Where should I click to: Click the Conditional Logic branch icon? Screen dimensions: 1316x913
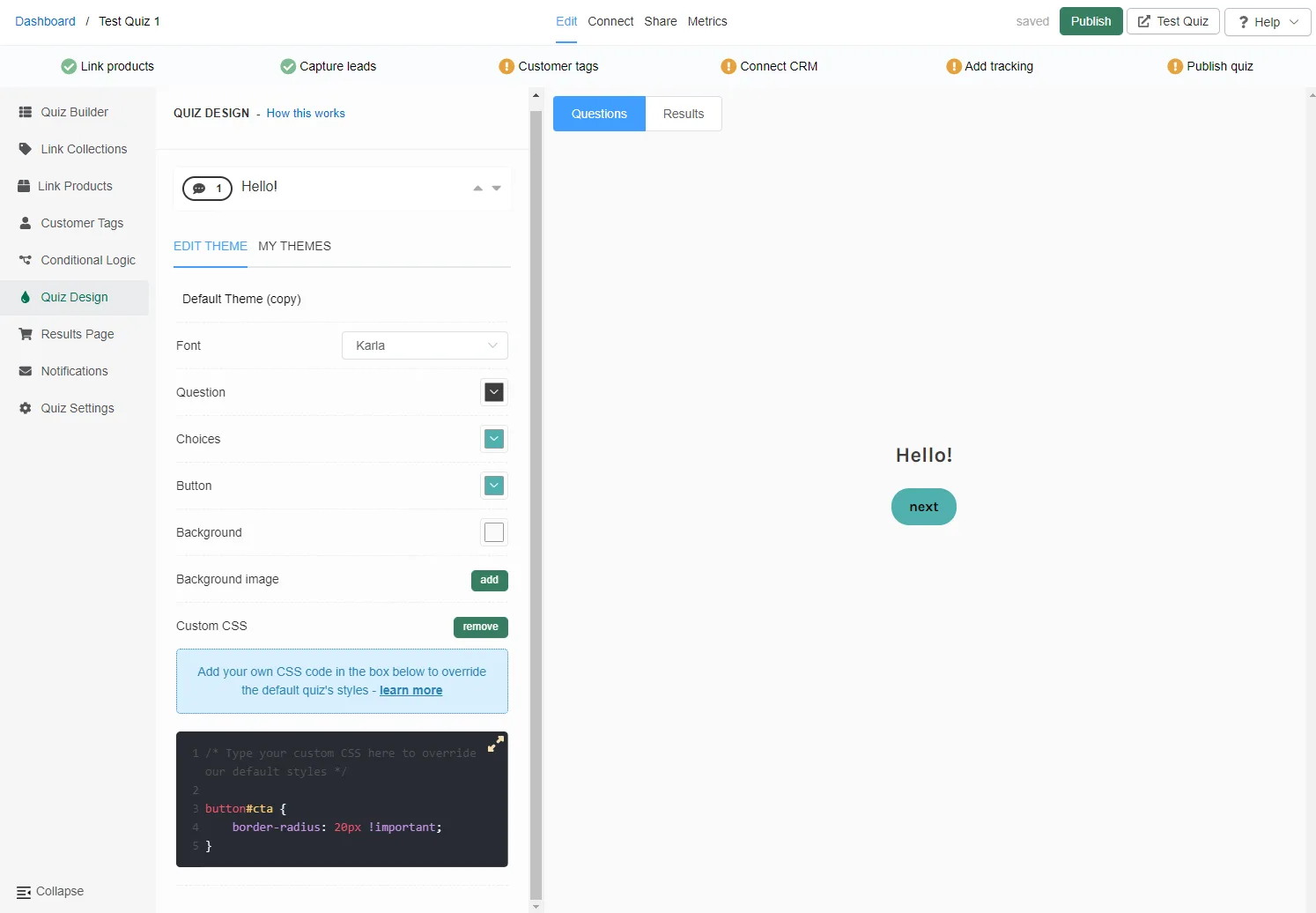(x=26, y=260)
